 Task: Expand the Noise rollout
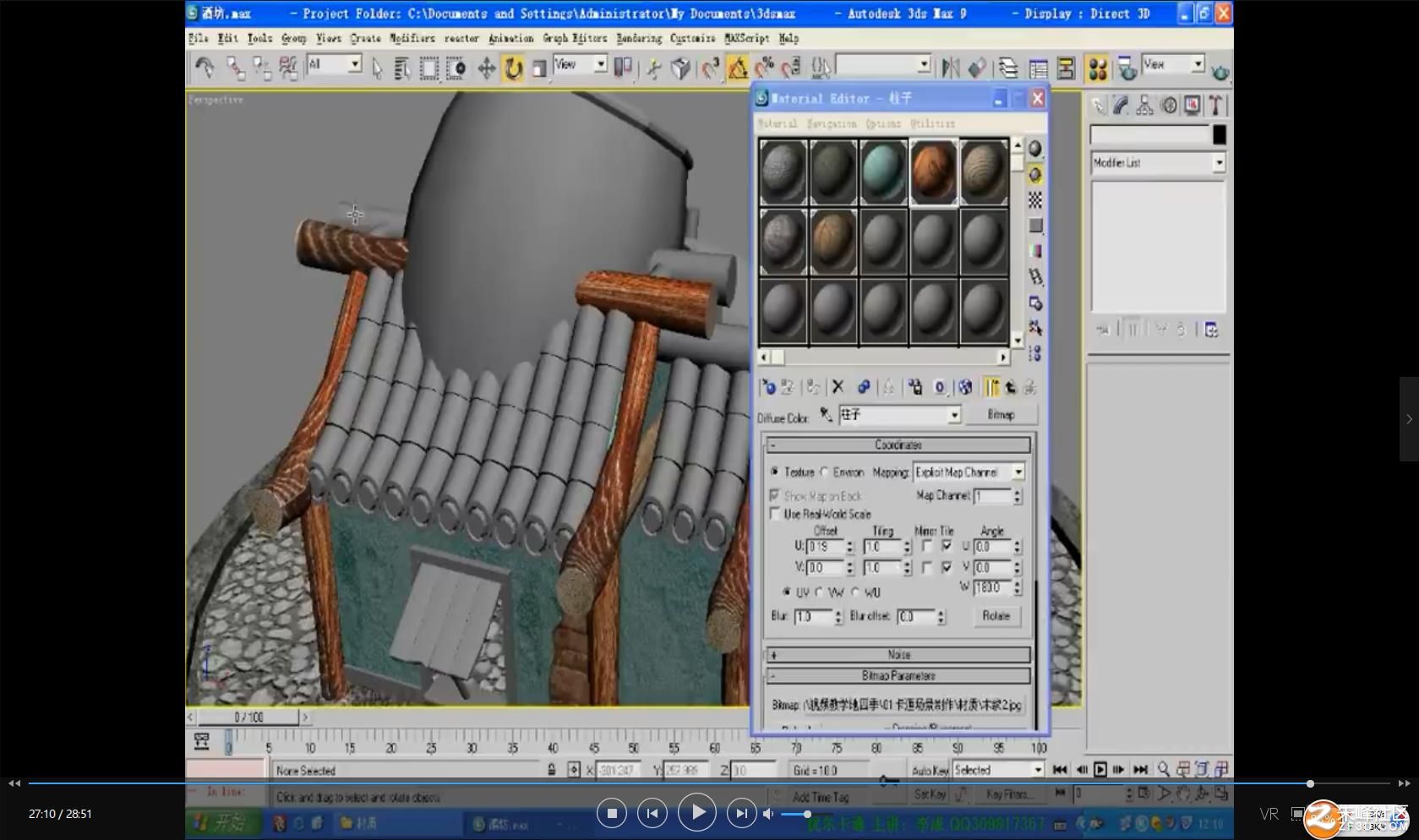[x=898, y=655]
